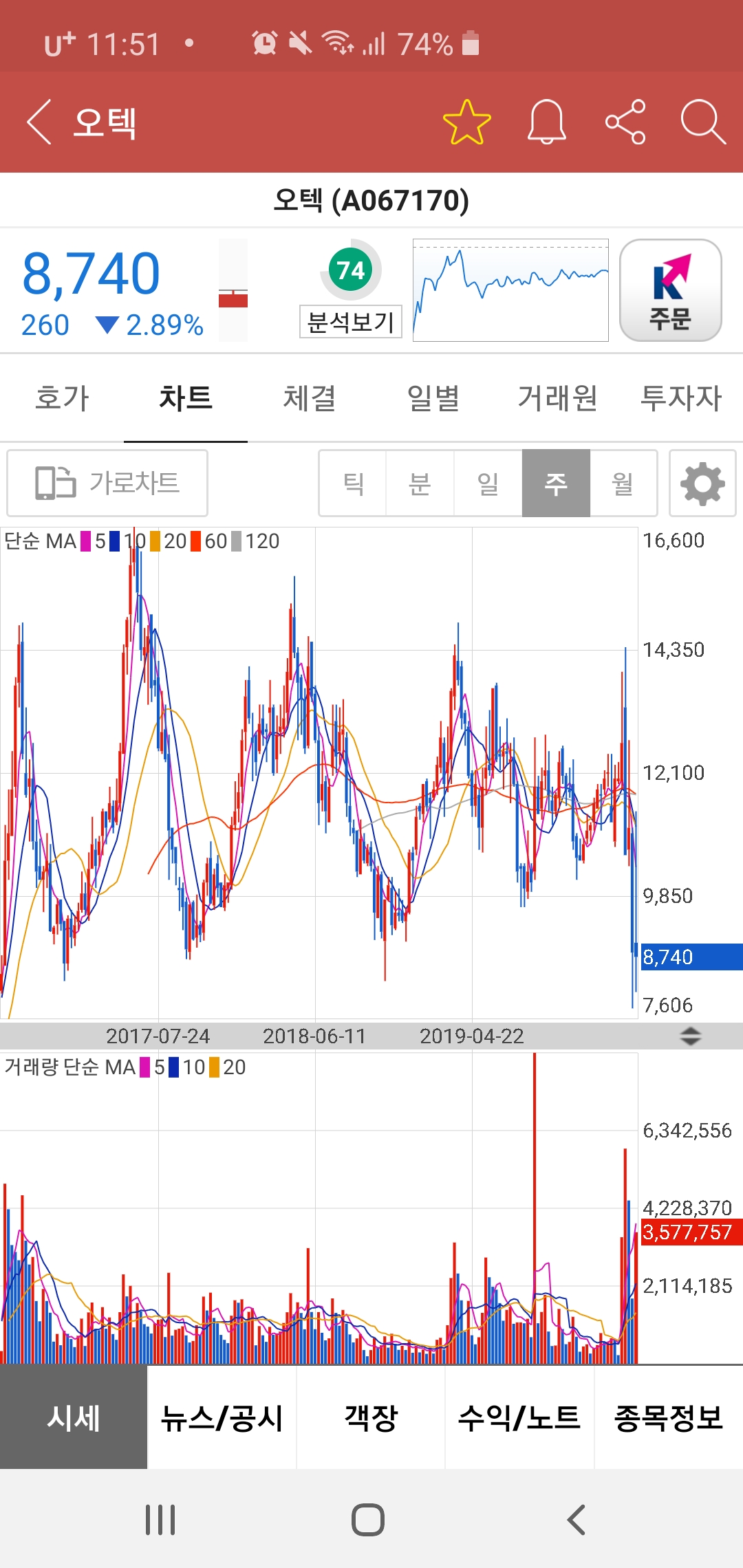Open the 분석보기 analysis button
This screenshot has height=1568, width=743.
[350, 322]
